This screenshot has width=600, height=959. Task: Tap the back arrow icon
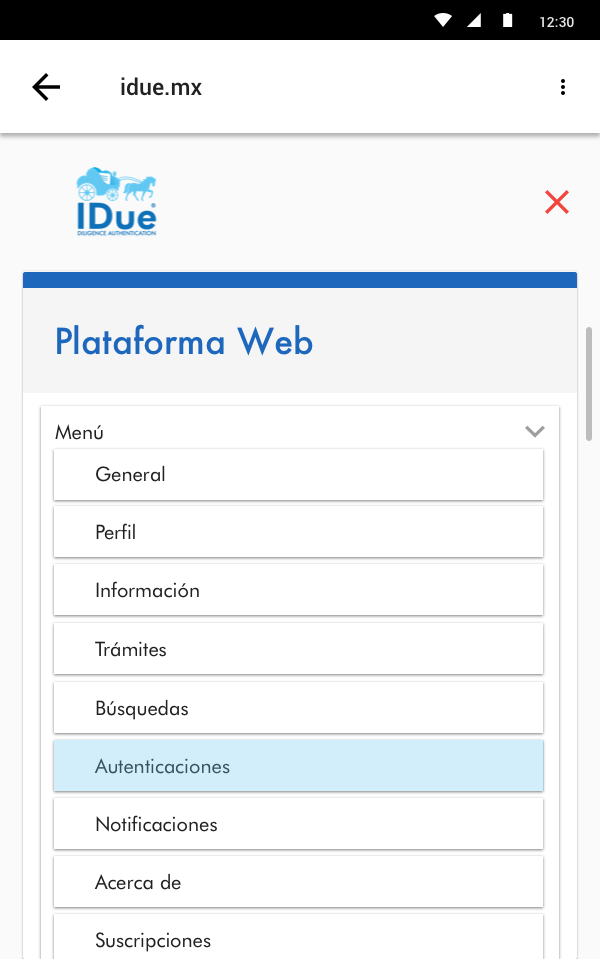click(x=46, y=87)
